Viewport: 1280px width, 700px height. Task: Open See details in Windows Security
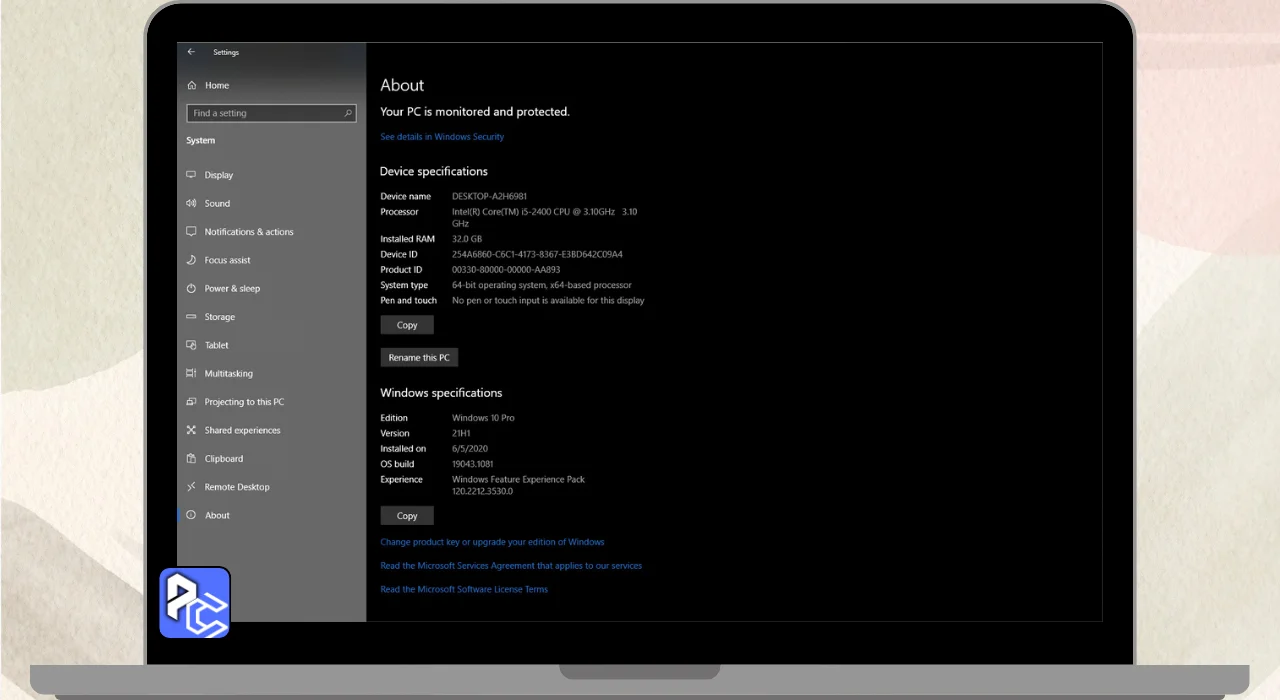click(442, 137)
